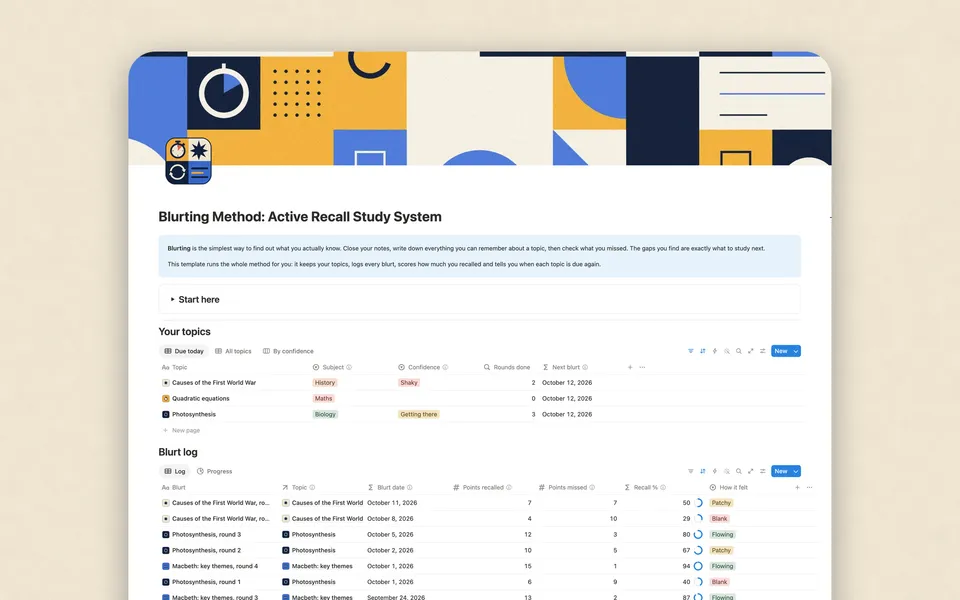Click the Recall ring in the 94 row

[698, 566]
